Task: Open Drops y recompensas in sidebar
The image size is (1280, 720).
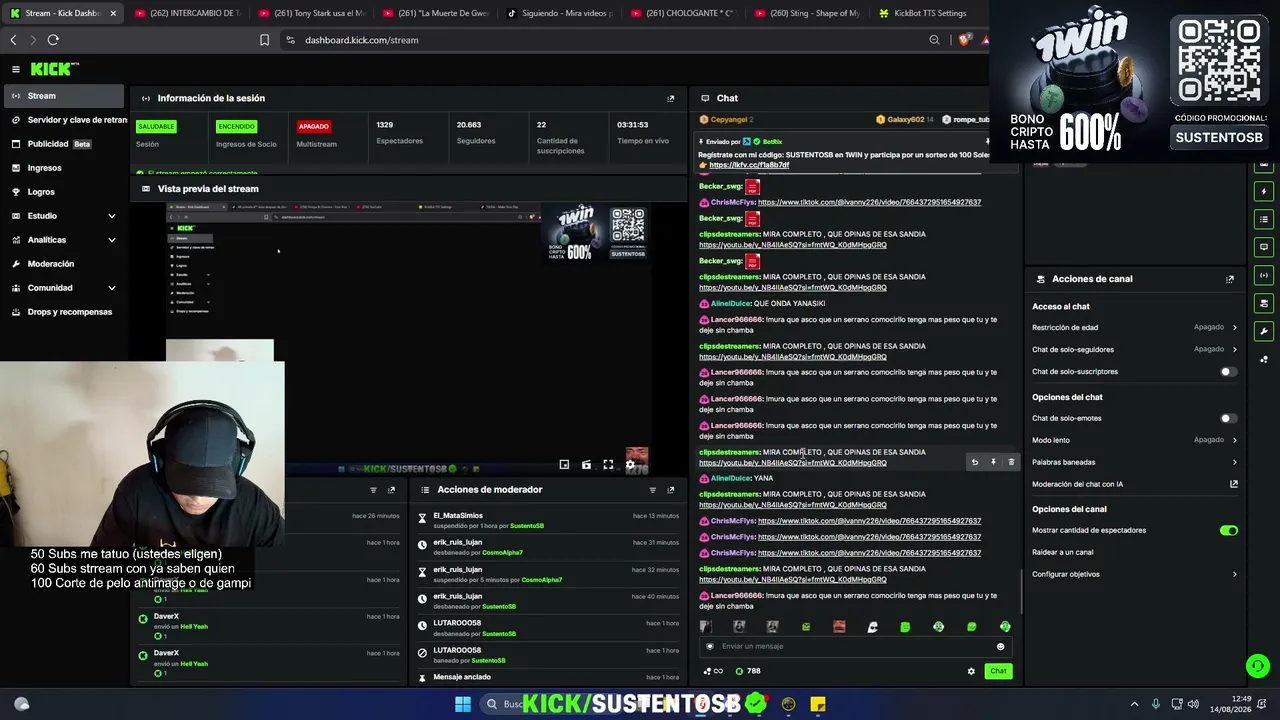Action: click(65, 312)
